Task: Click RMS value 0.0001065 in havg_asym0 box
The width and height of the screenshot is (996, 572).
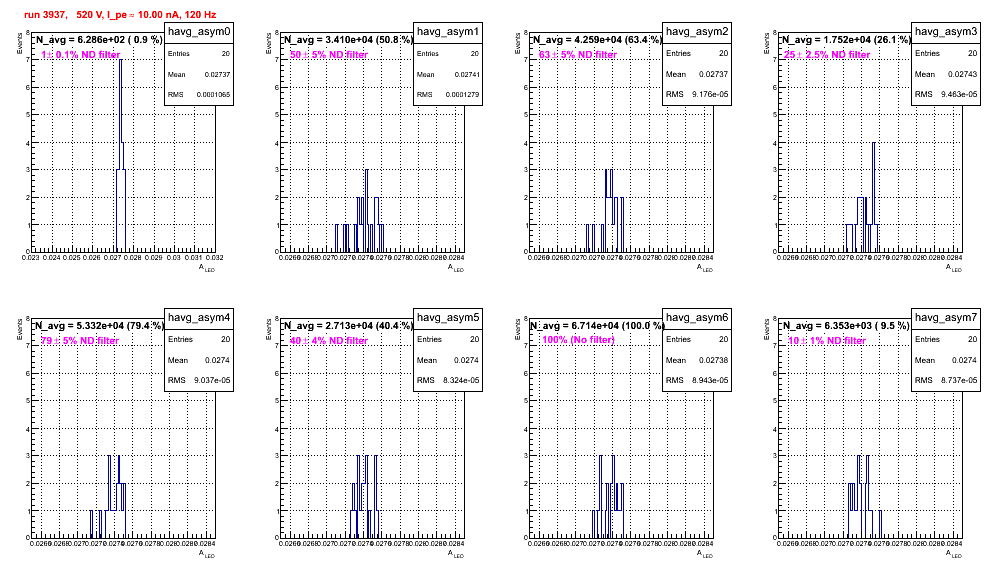Action: click(x=213, y=95)
